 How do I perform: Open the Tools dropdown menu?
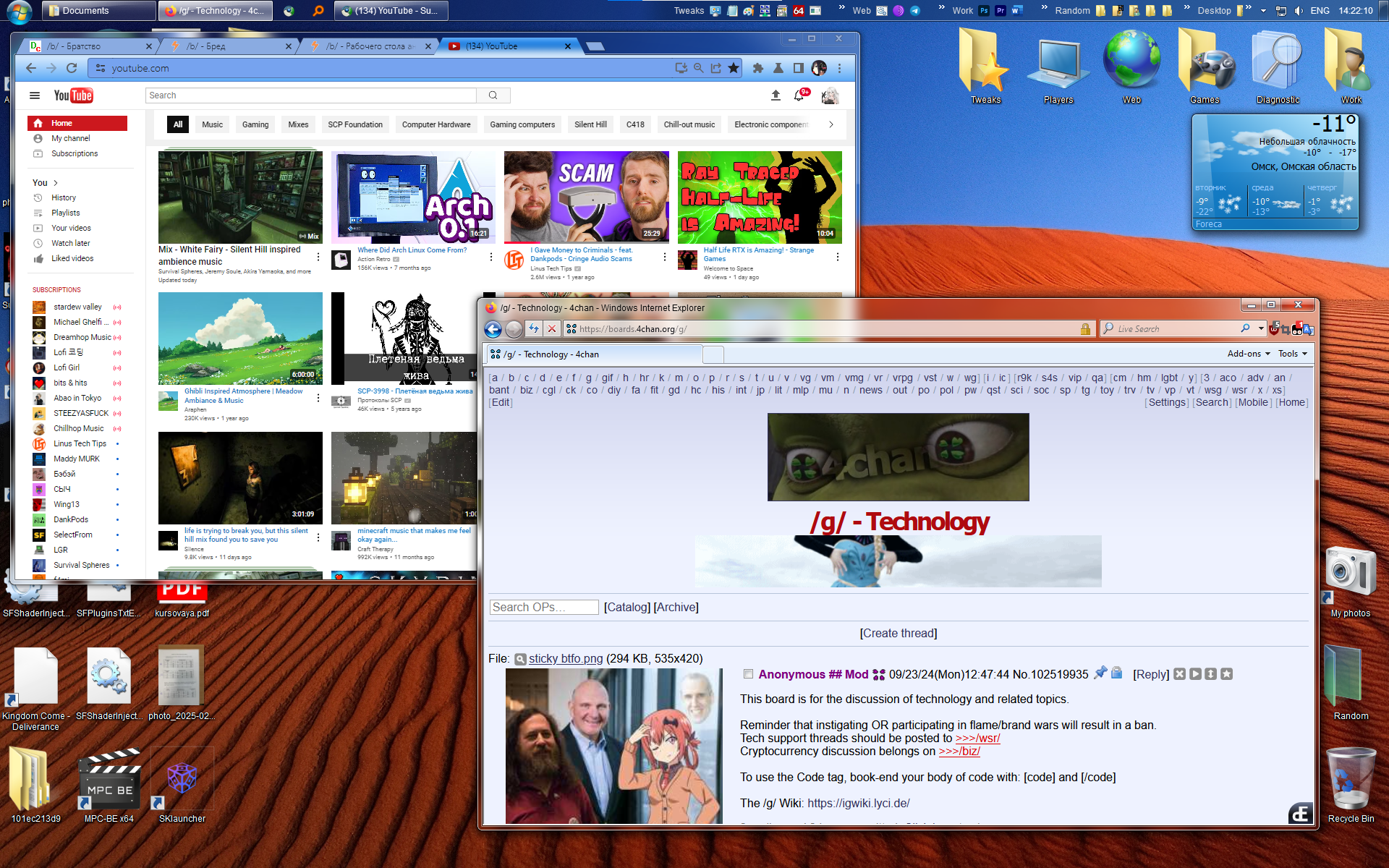(x=1292, y=354)
